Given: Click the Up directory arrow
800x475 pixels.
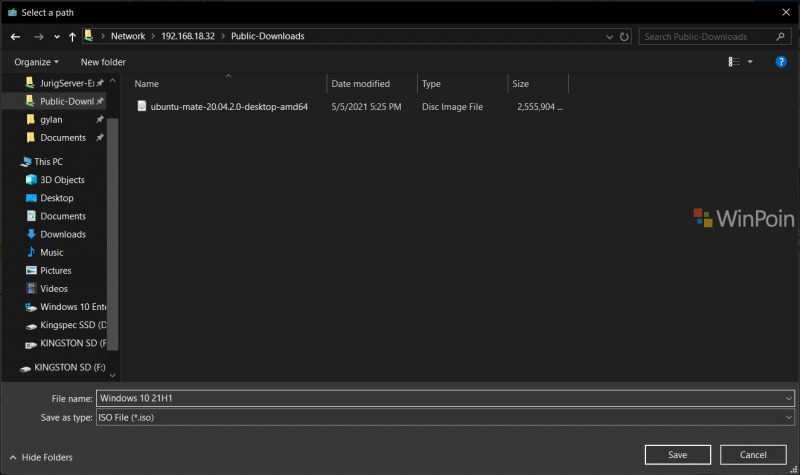Looking at the screenshot, I should (73, 37).
